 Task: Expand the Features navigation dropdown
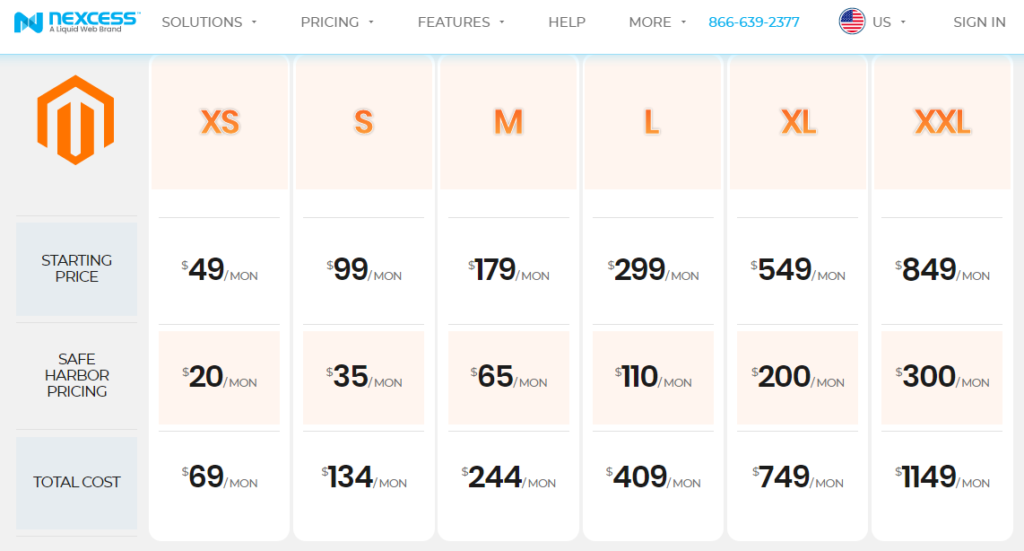[461, 22]
